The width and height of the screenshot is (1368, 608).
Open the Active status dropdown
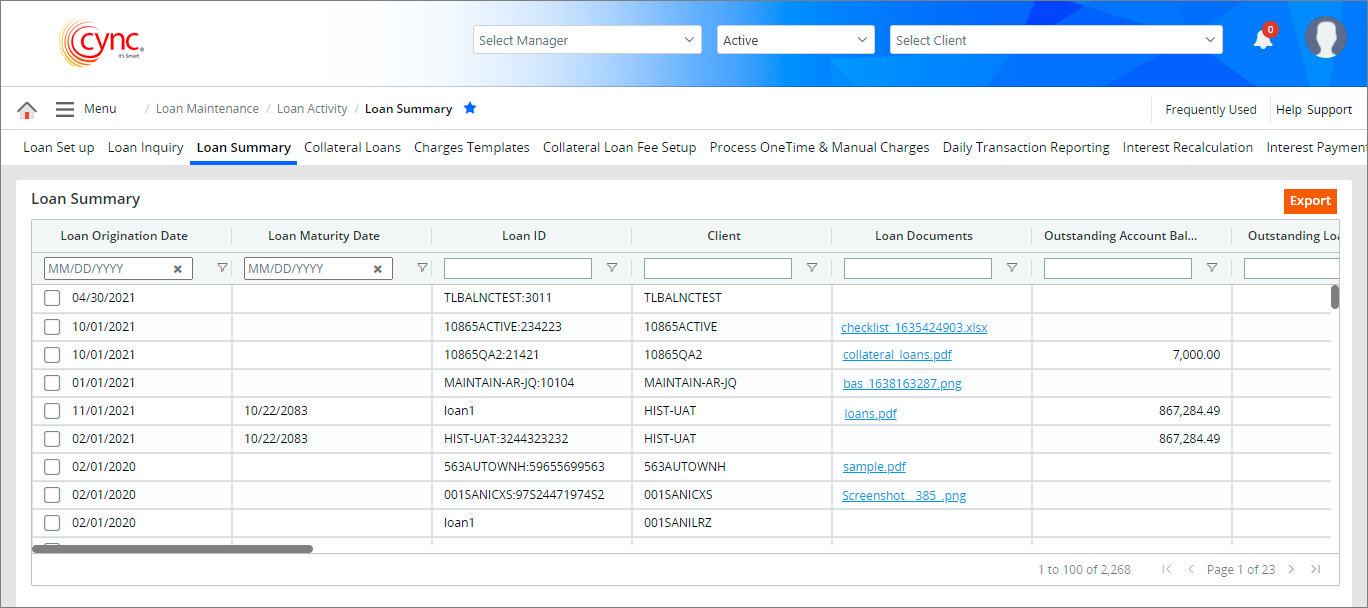[795, 40]
